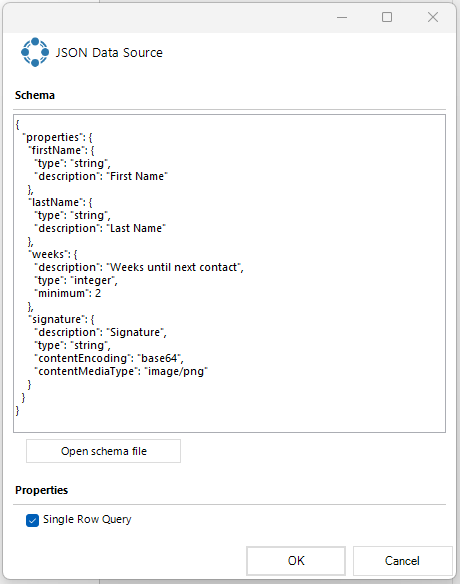Click the "description": "First Name" line
Screen dimensions: 460x584
[x=101, y=176]
